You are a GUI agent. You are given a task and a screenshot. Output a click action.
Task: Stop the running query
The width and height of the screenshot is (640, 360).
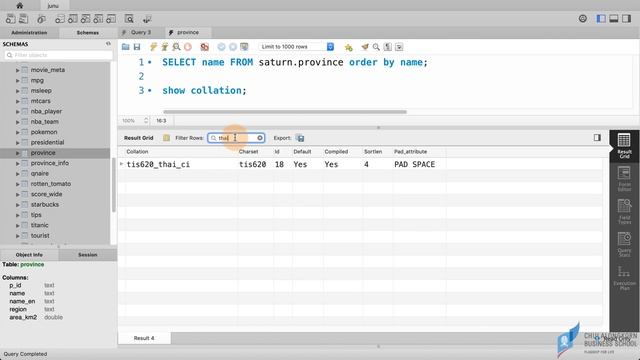[188, 47]
